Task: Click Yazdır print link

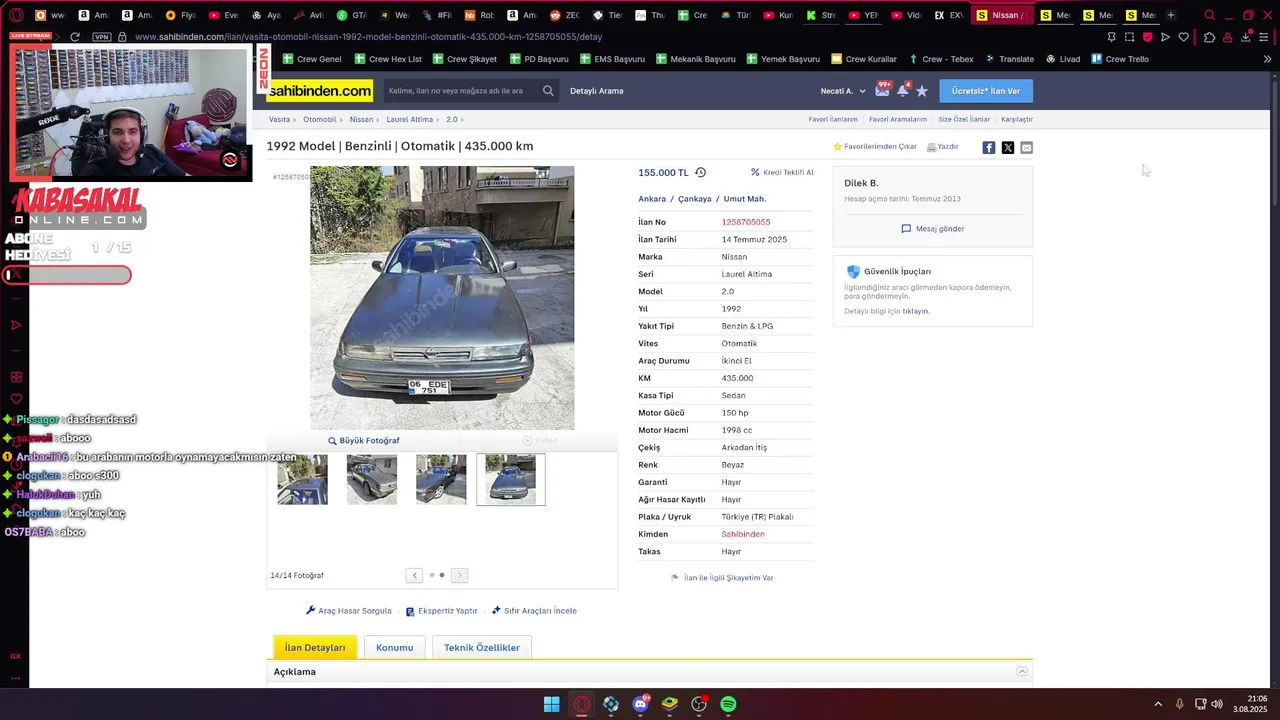Action: [942, 146]
